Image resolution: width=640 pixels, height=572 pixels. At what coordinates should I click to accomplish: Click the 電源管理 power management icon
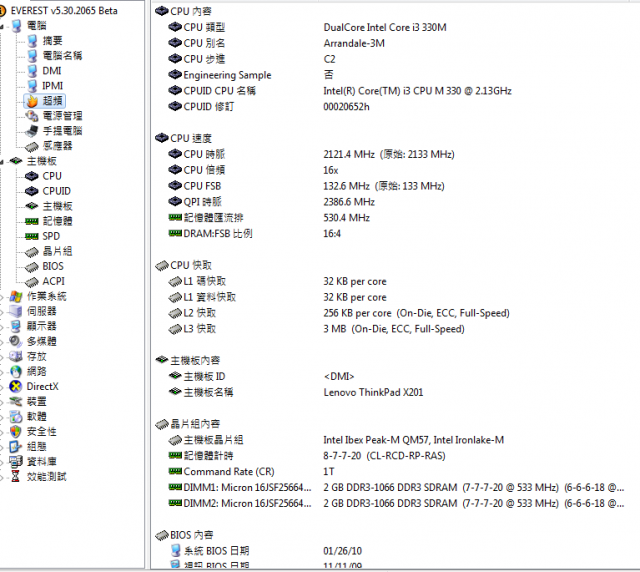(x=32, y=116)
